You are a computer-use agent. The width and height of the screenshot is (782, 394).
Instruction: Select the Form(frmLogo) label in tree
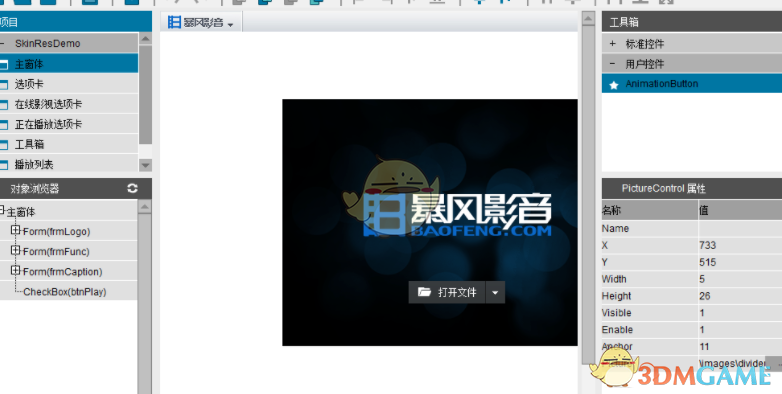click(56, 231)
